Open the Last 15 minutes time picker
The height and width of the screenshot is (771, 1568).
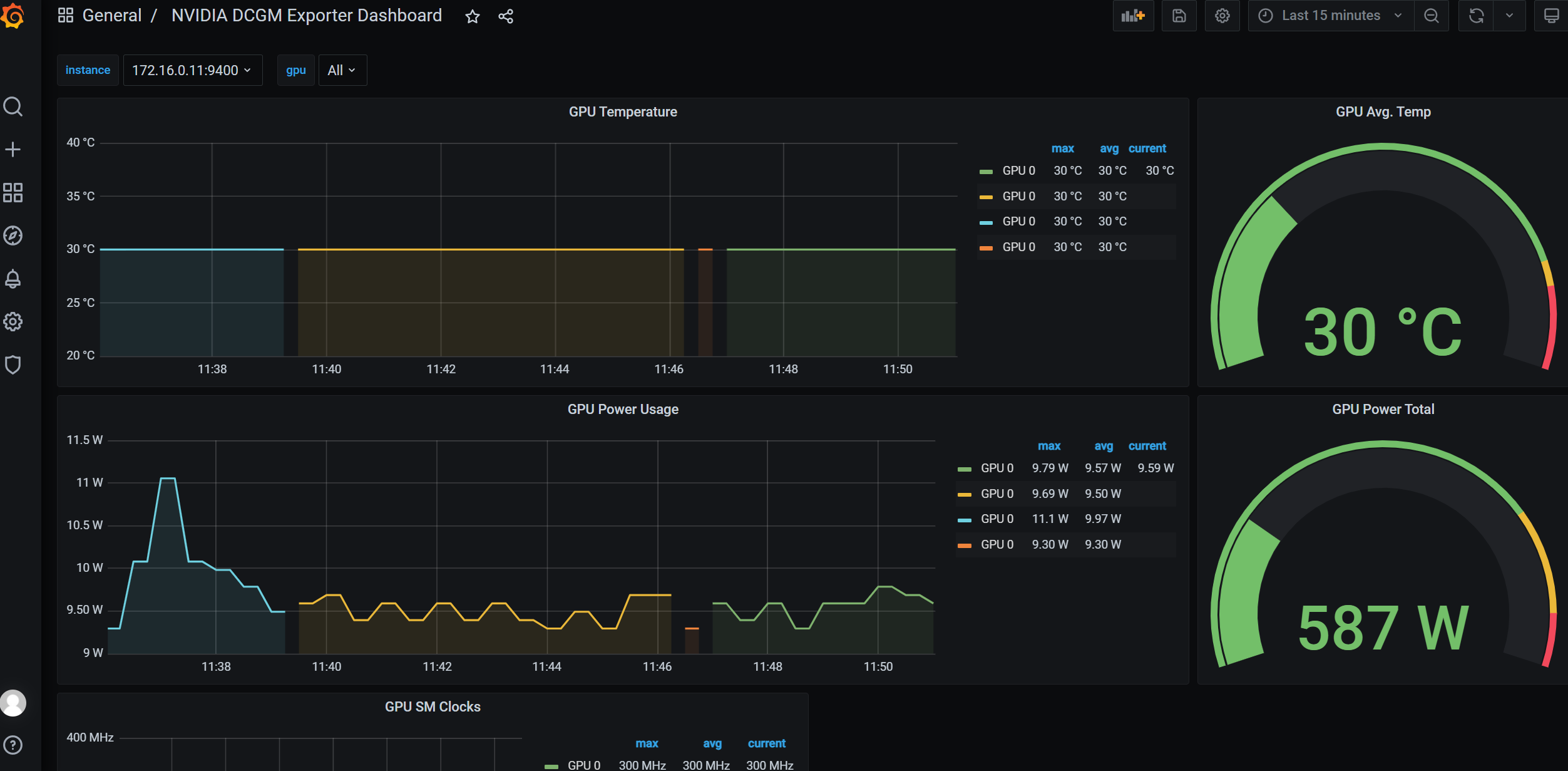pyautogui.click(x=1330, y=16)
